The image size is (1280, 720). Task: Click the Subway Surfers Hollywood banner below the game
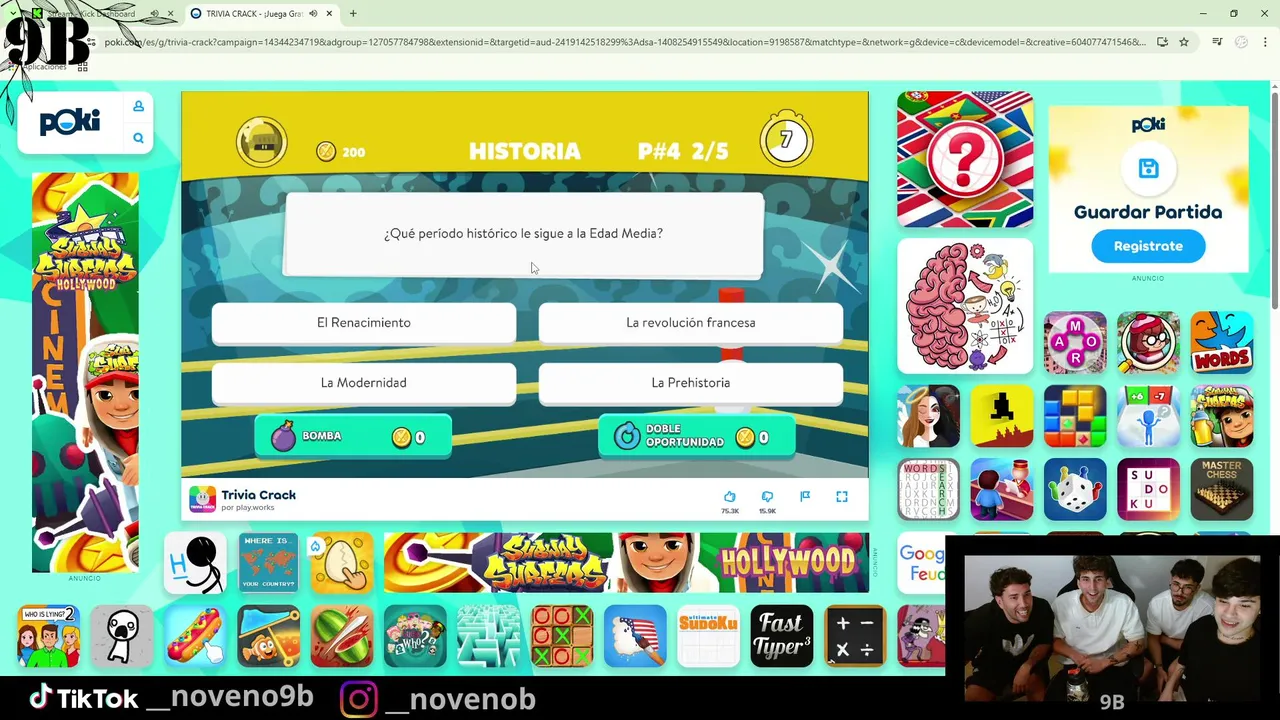point(626,562)
